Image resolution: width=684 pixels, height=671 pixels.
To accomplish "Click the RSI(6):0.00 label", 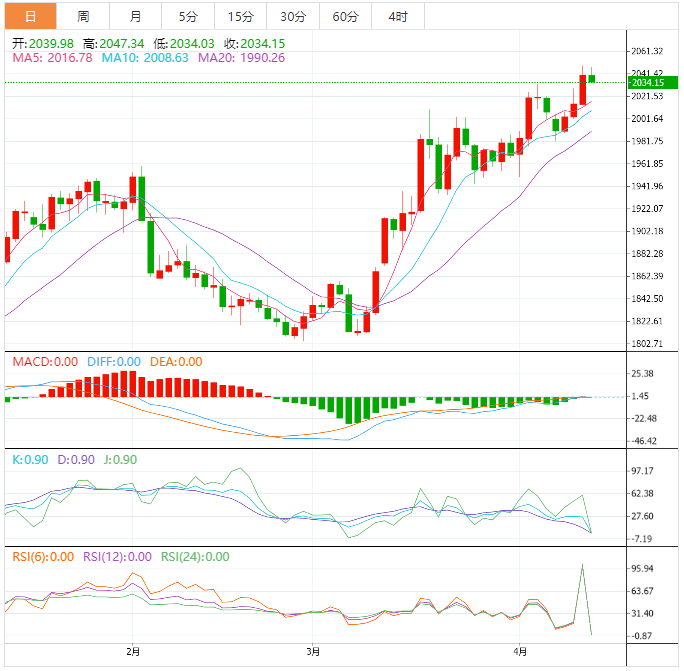I will pos(42,557).
